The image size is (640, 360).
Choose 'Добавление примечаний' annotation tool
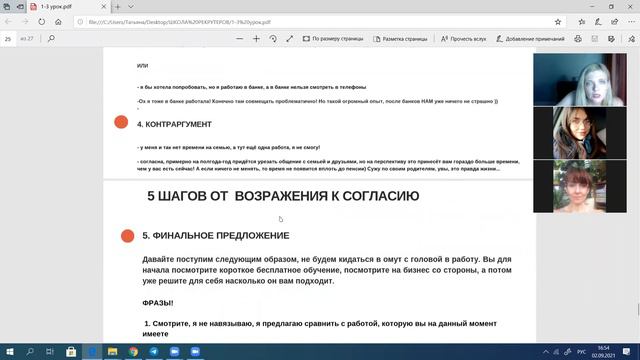(x=530, y=39)
